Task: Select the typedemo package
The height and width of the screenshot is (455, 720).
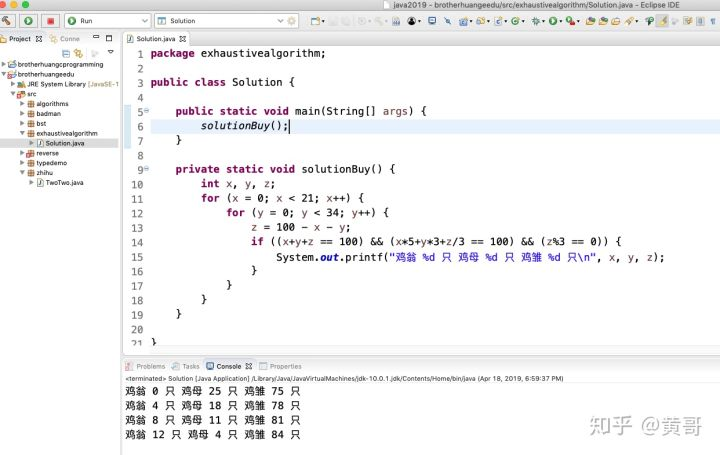Action: 51,163
